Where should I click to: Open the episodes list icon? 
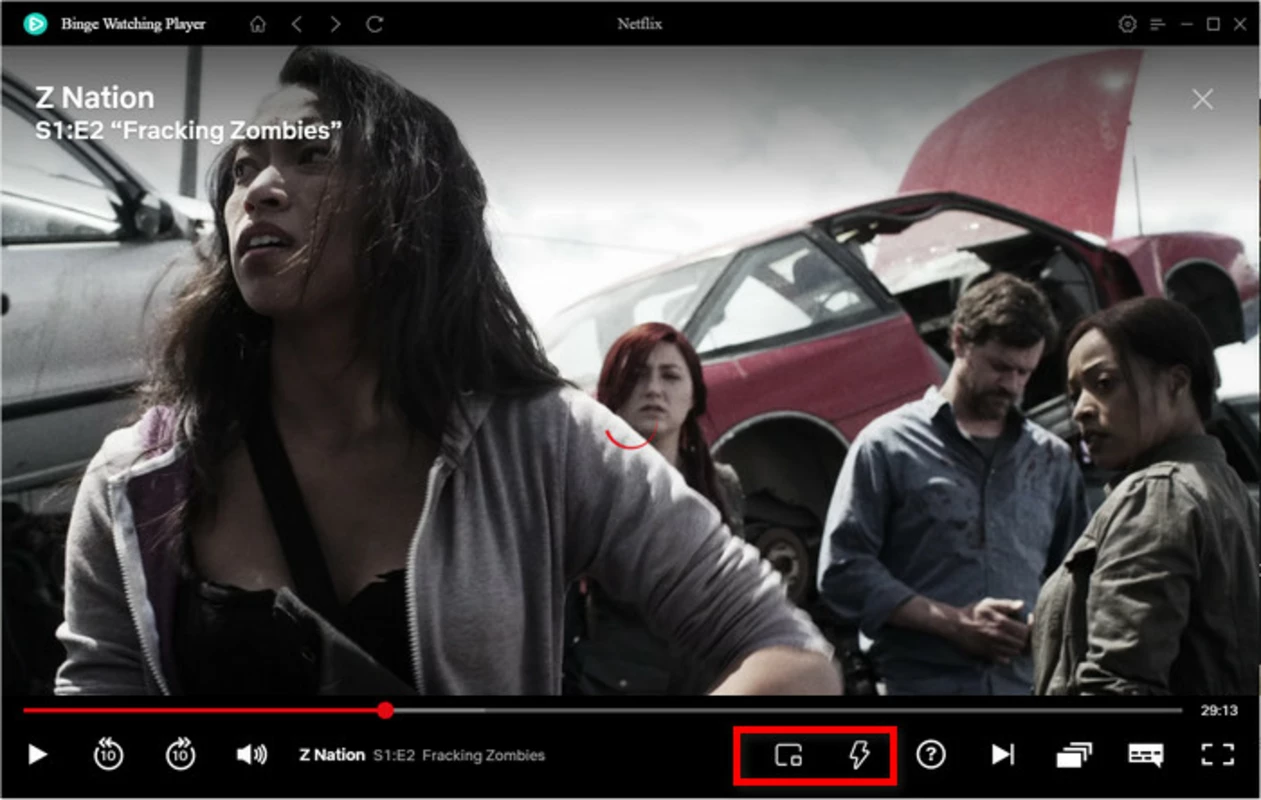tap(1074, 755)
